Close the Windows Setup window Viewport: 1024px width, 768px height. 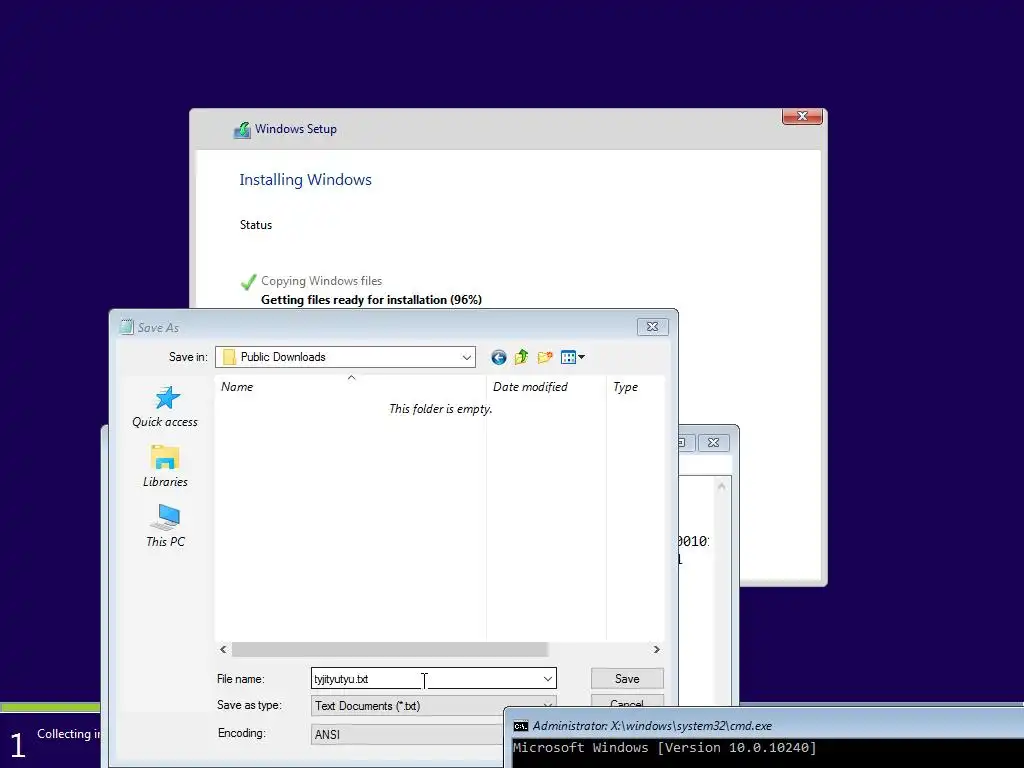click(802, 116)
